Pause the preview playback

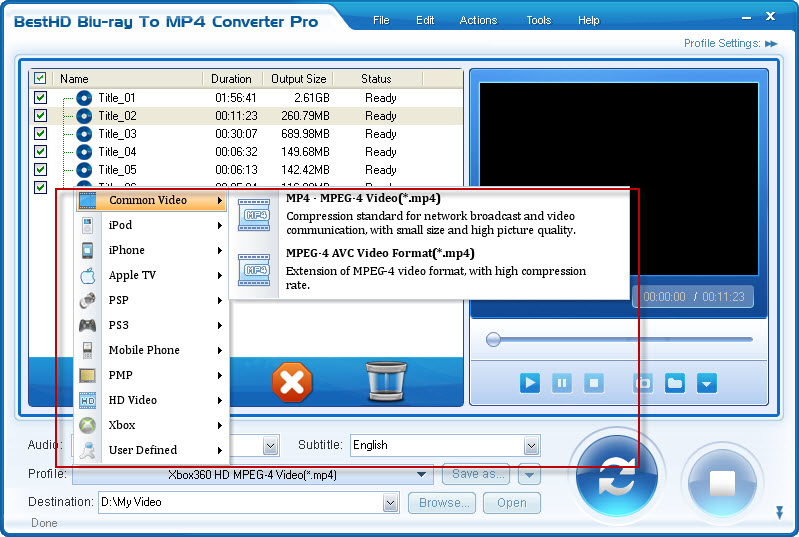(562, 383)
